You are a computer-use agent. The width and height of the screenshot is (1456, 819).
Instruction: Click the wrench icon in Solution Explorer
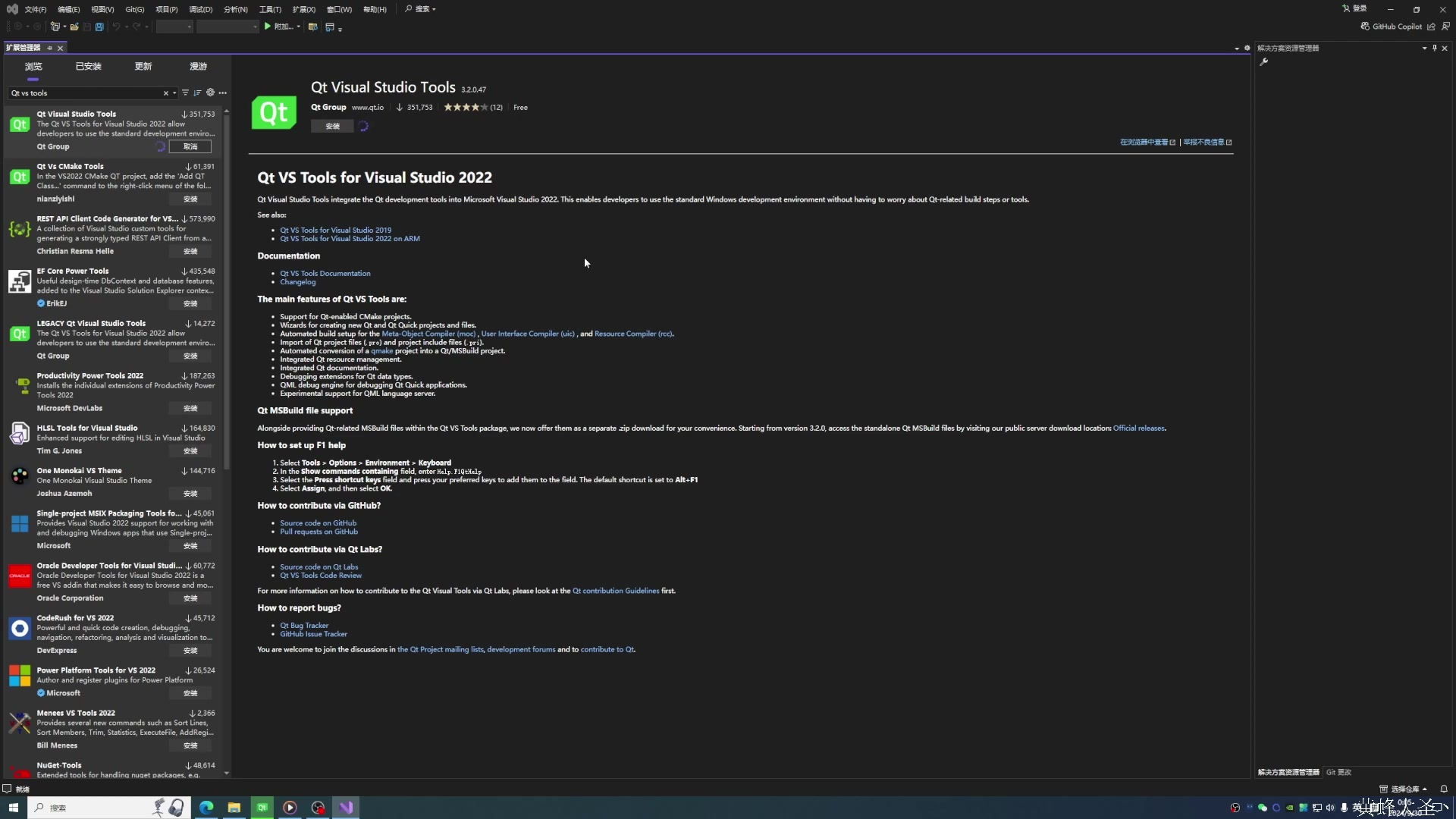coord(1263,62)
